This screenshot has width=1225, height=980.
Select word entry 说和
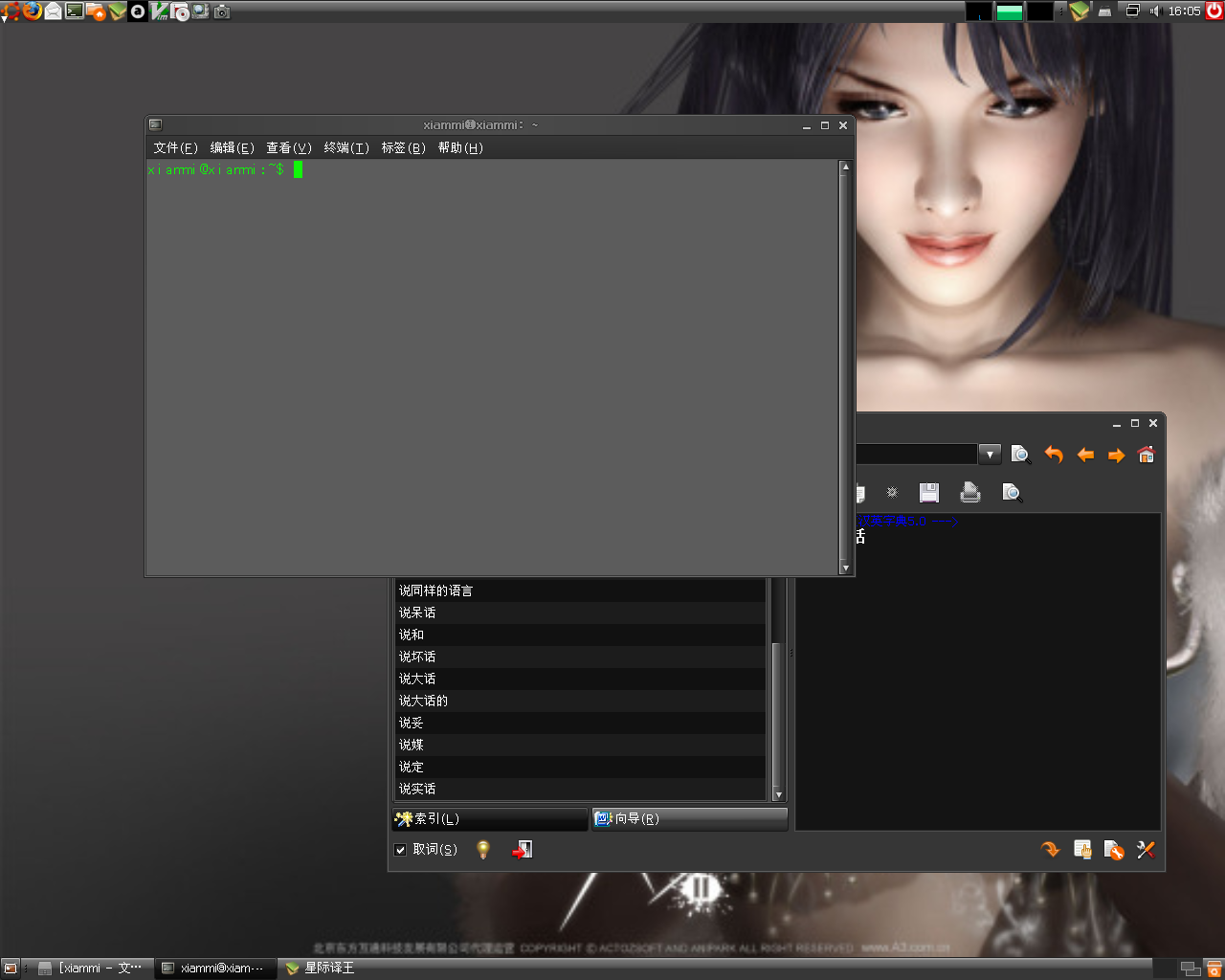tap(580, 635)
